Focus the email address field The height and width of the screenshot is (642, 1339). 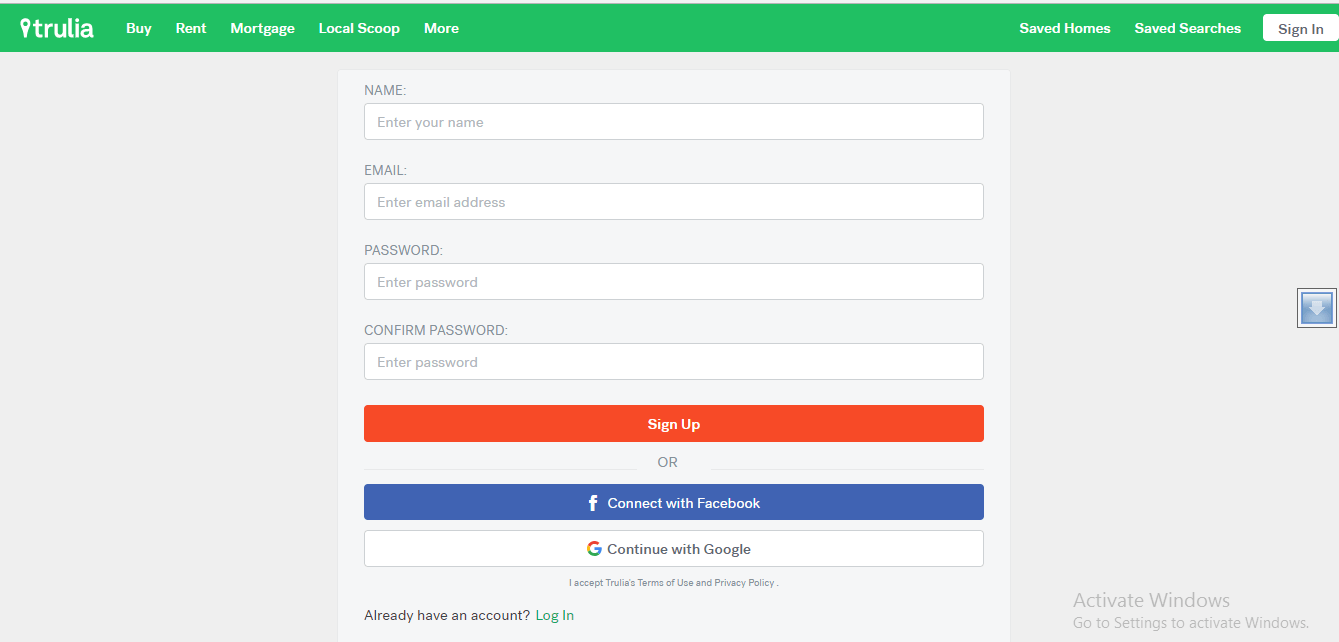pos(674,202)
